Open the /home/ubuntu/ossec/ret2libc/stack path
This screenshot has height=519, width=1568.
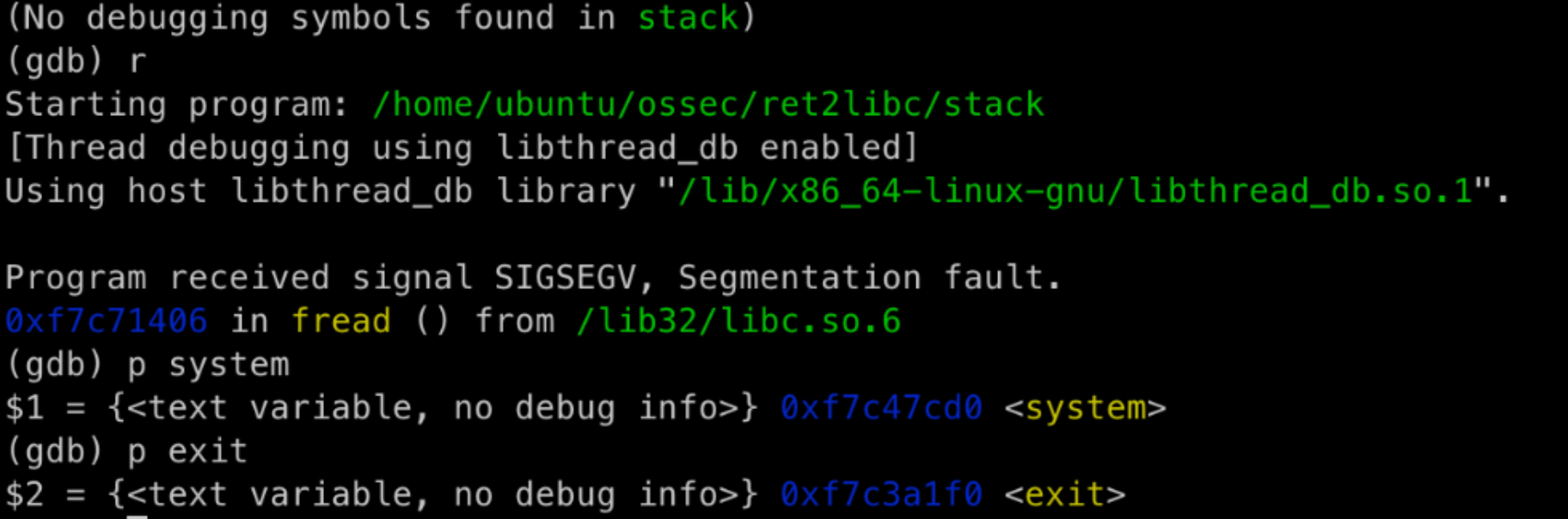point(708,105)
